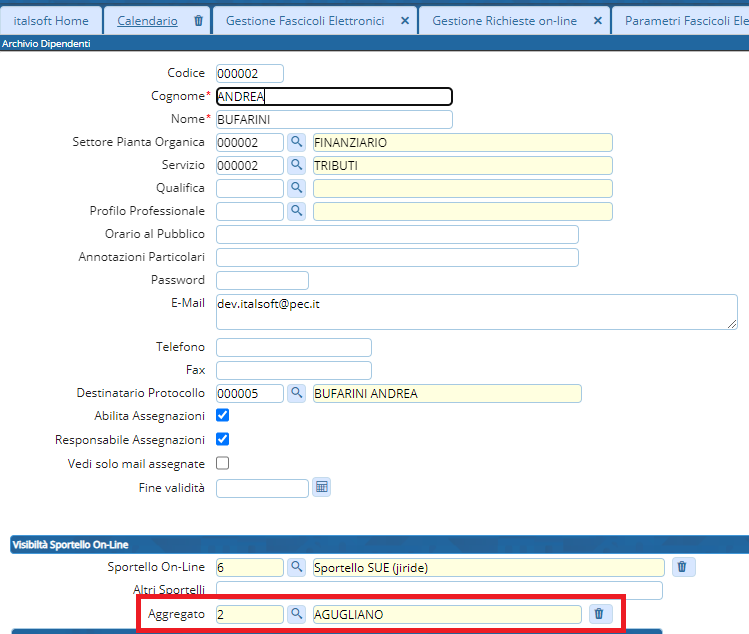749x634 pixels.
Task: Click the magnifier next to Qualifica
Action: (297, 188)
